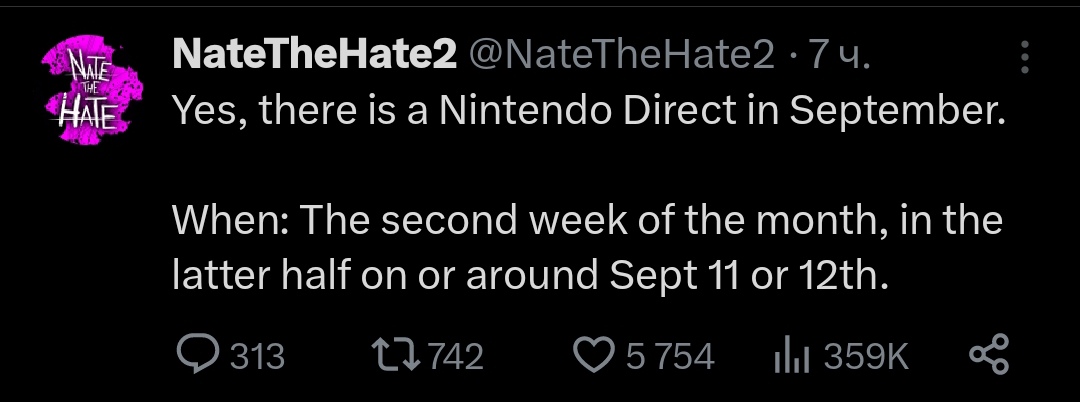1080x402 pixels.
Task: Open the reply speech bubble icon
Action: coord(195,356)
